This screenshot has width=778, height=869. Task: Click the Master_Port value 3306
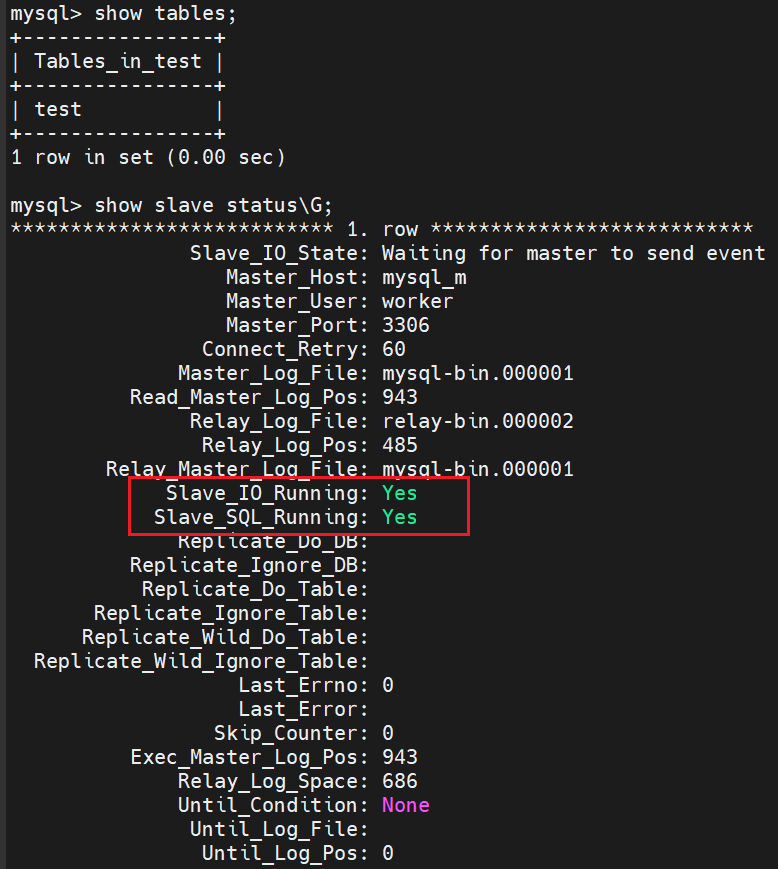[406, 325]
